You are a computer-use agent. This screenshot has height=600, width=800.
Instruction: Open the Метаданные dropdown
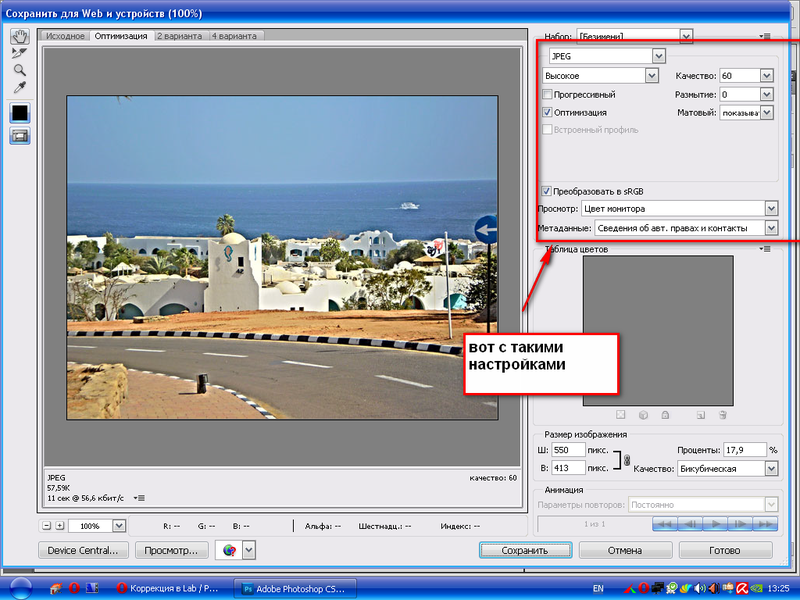pyautogui.click(x=770, y=228)
